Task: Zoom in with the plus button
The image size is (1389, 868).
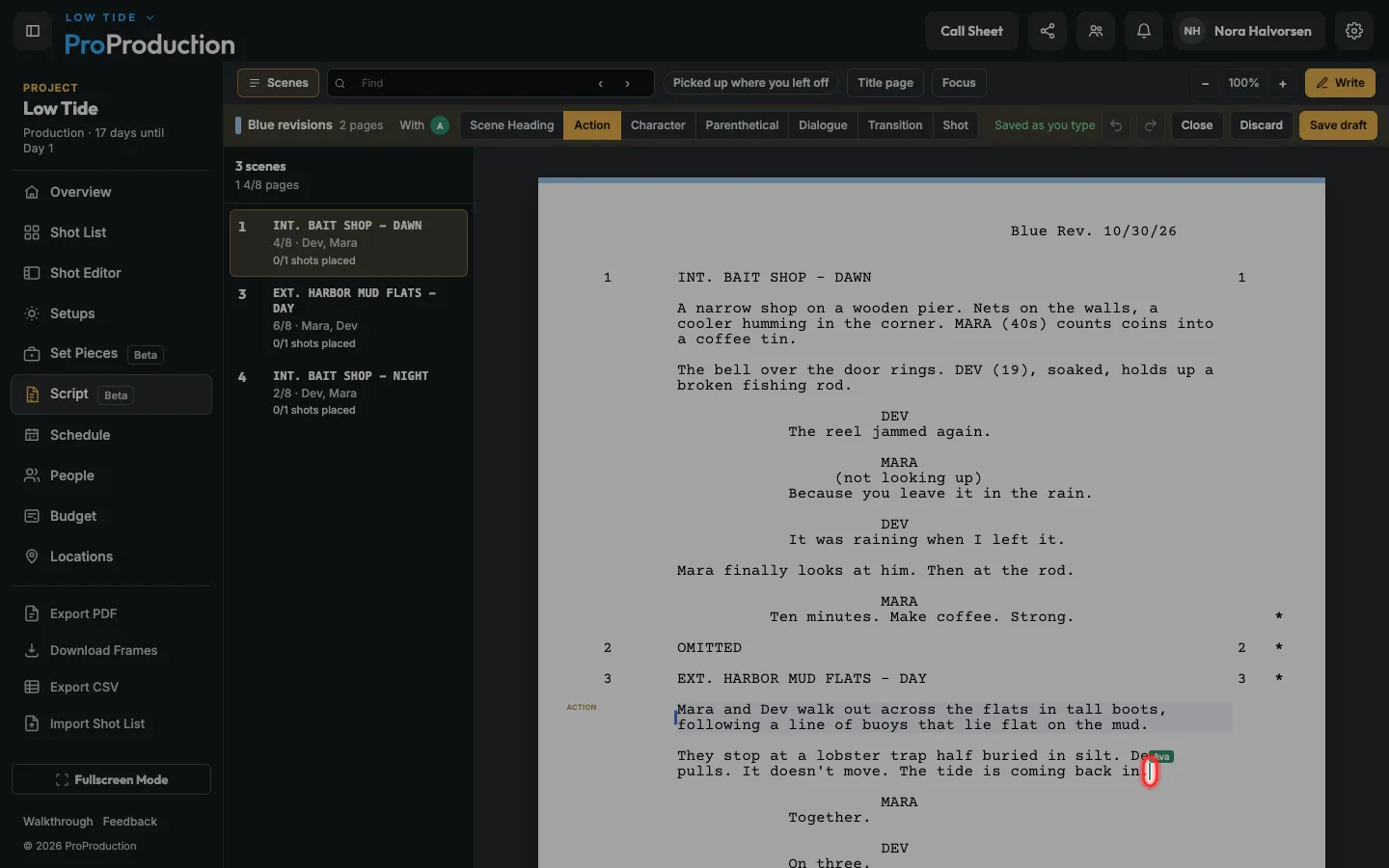Action: point(1283,83)
